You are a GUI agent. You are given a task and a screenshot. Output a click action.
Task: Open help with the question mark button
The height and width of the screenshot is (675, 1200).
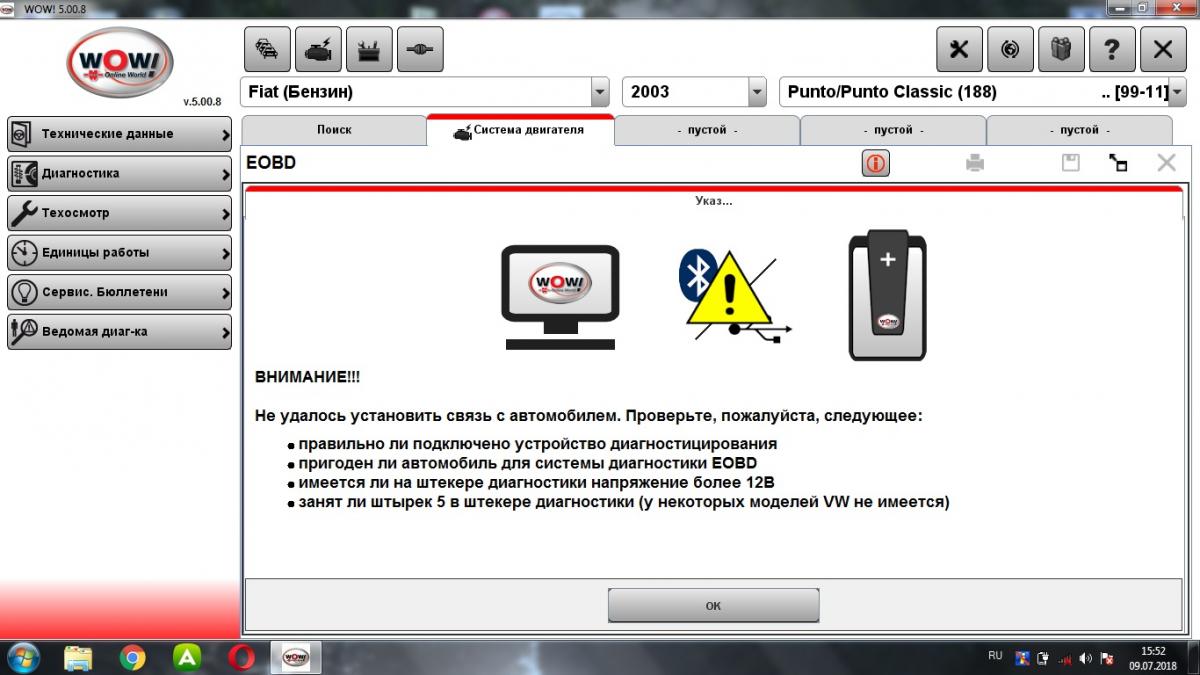pos(1112,49)
